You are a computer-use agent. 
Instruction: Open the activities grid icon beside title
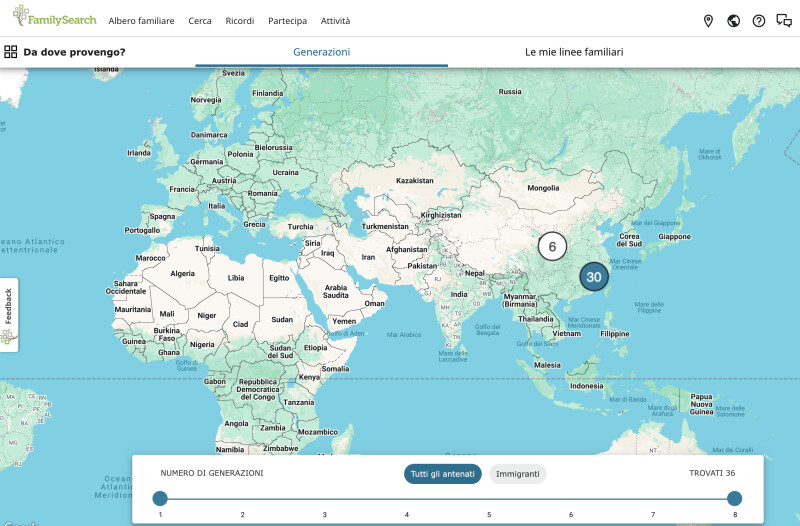coord(10,52)
